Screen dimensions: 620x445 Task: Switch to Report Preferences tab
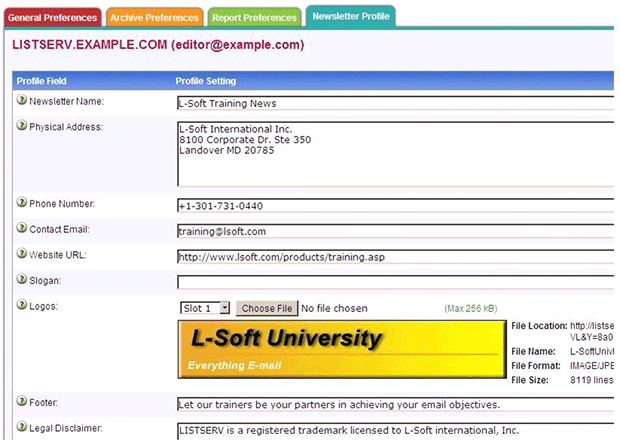click(254, 17)
